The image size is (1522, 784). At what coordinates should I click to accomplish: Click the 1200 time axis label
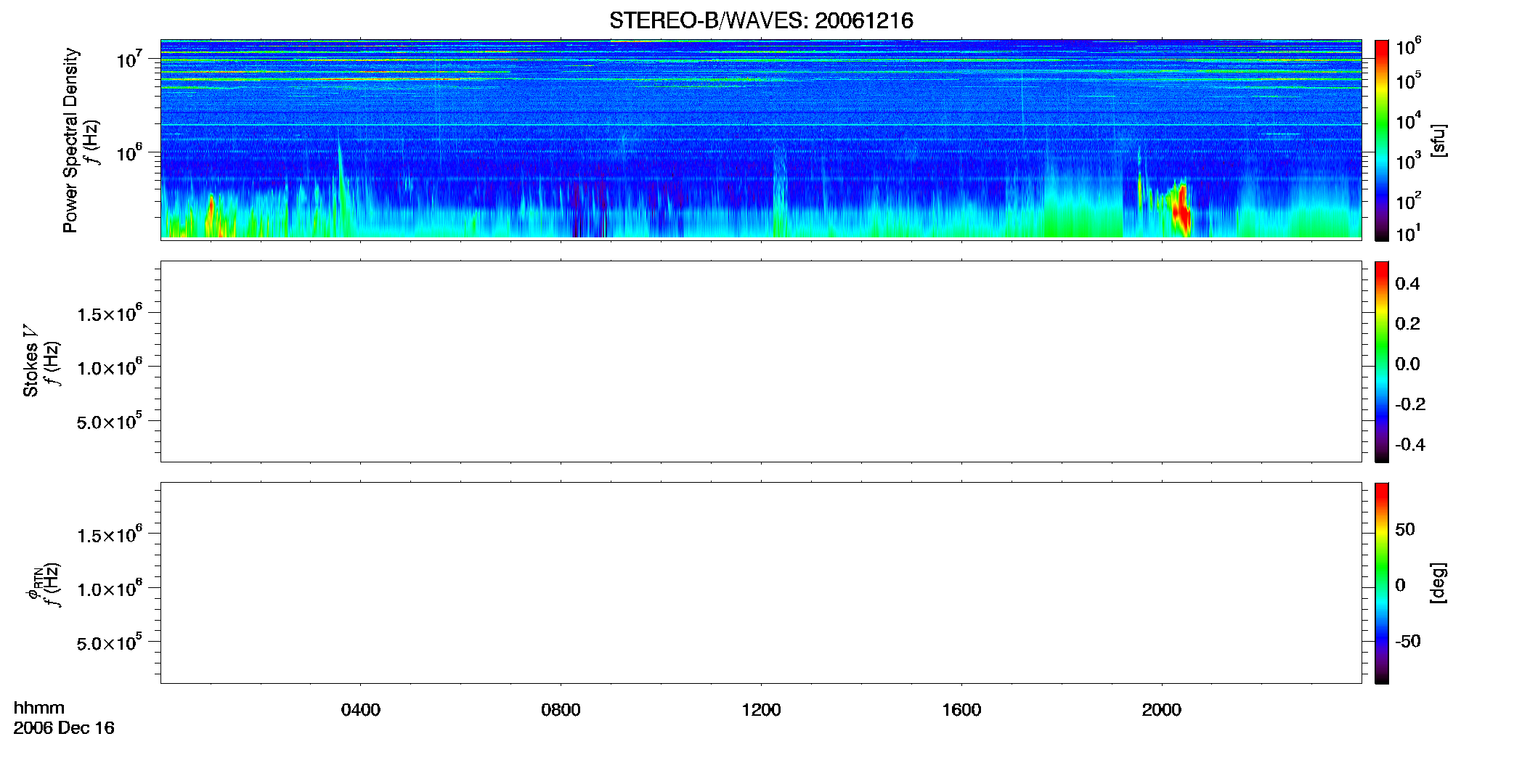click(x=761, y=710)
